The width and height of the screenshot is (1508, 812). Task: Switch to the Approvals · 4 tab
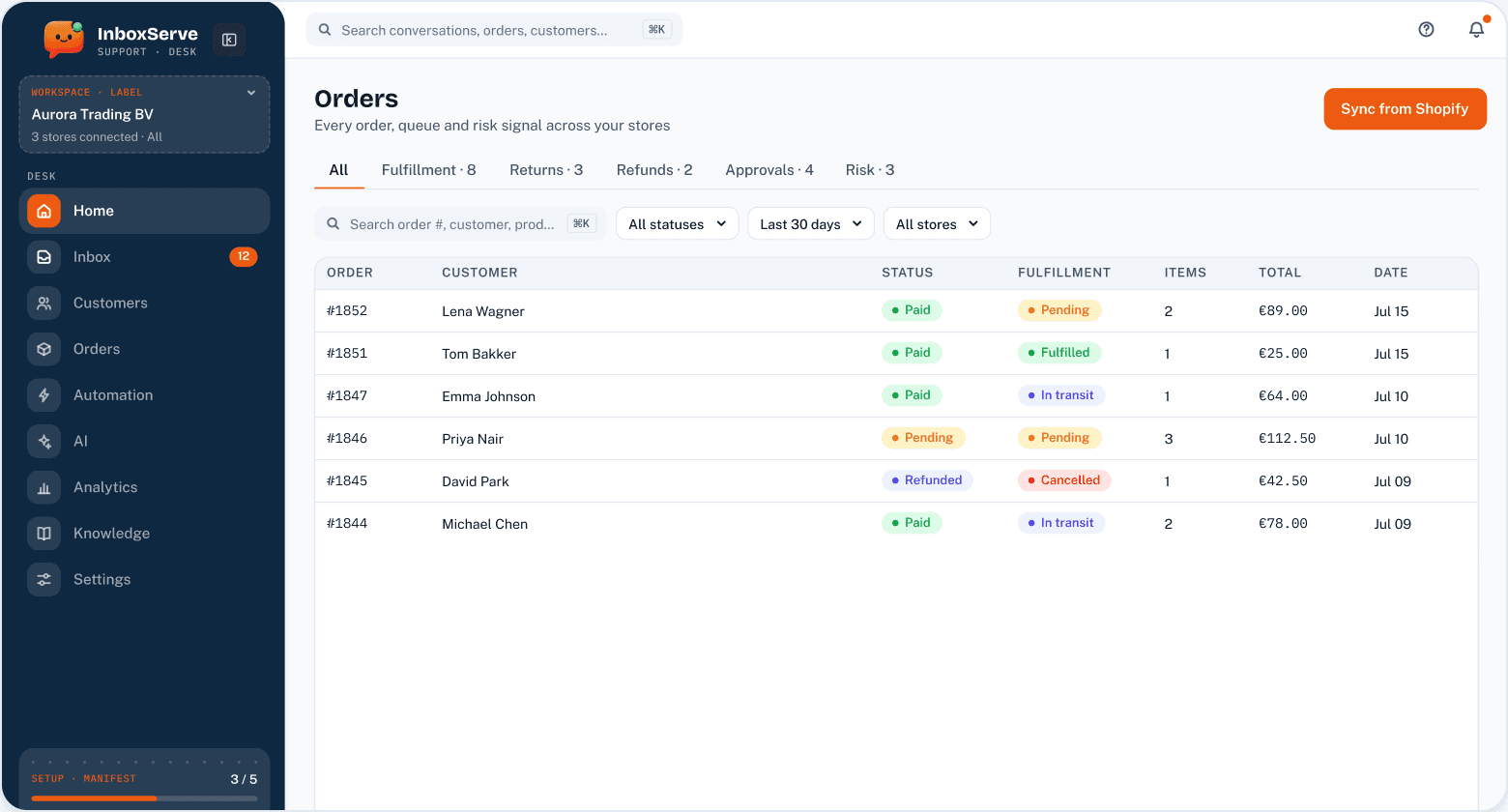(x=769, y=170)
